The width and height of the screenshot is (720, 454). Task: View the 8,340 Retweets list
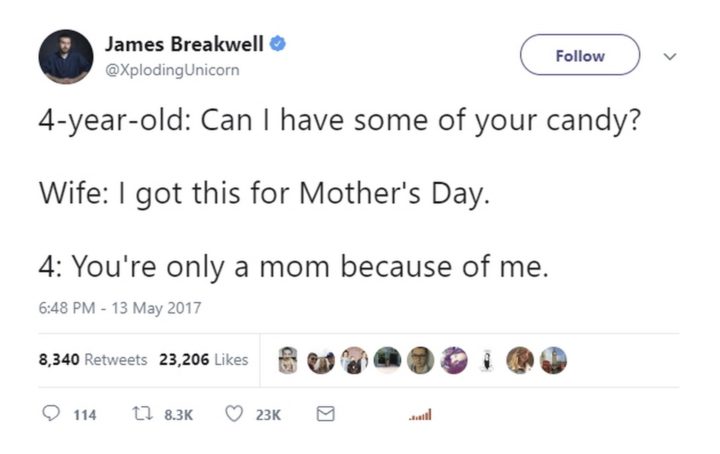pos(93,360)
